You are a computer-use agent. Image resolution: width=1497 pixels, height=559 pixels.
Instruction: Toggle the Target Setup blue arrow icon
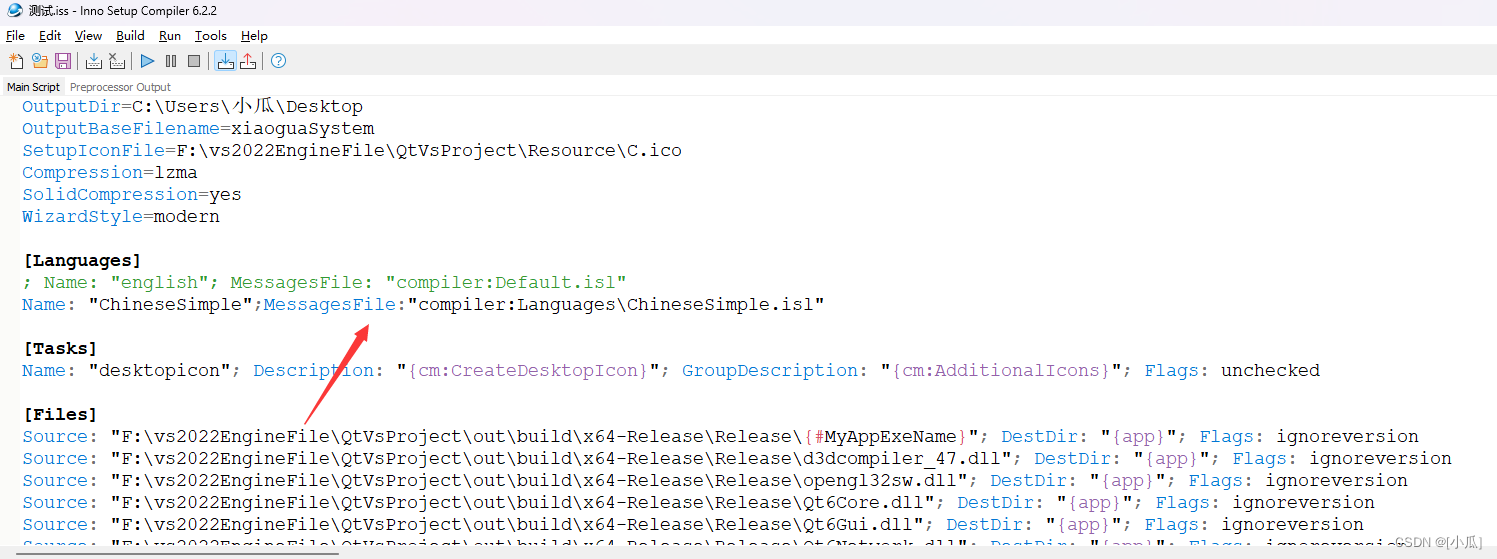point(226,61)
